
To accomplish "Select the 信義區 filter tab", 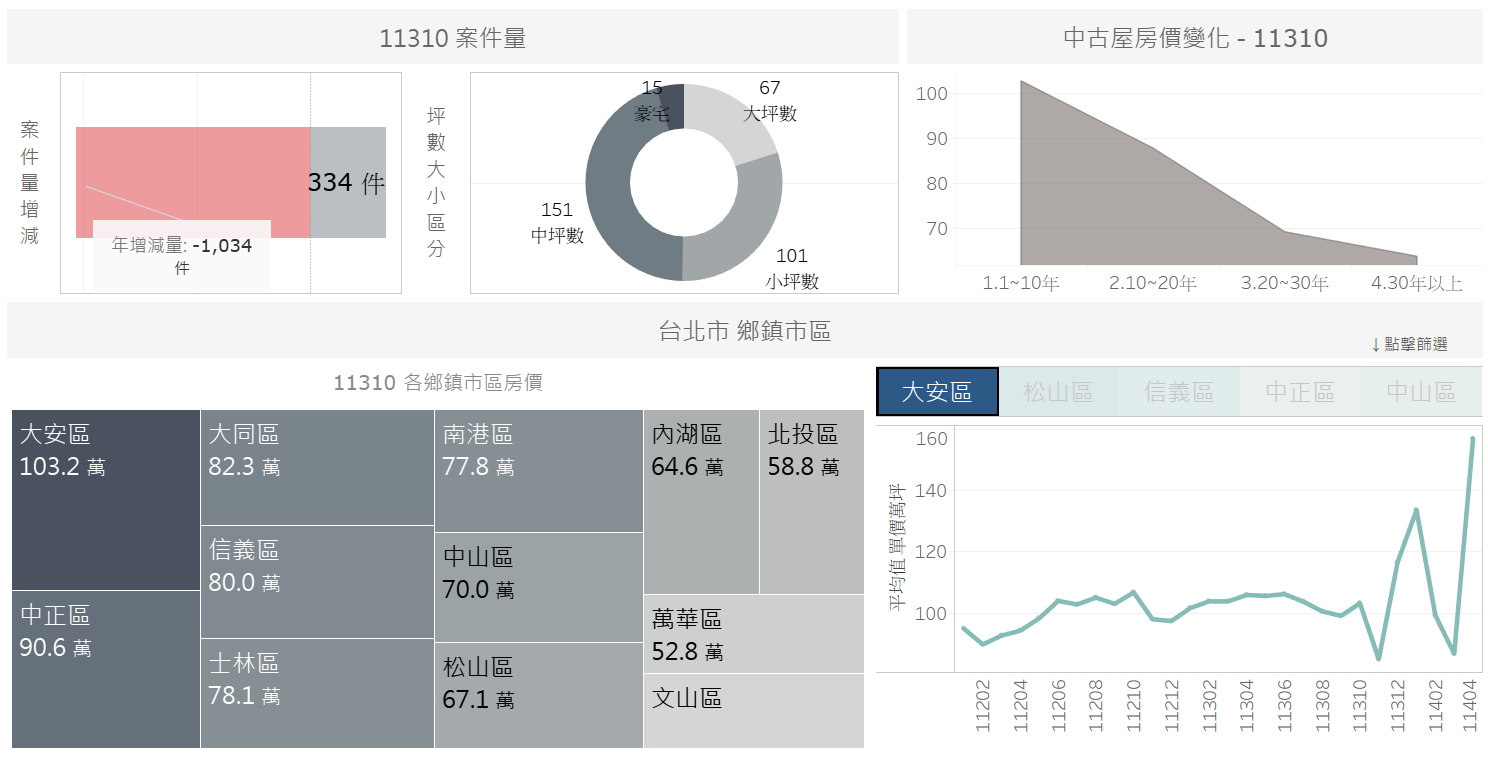I will tap(1179, 392).
